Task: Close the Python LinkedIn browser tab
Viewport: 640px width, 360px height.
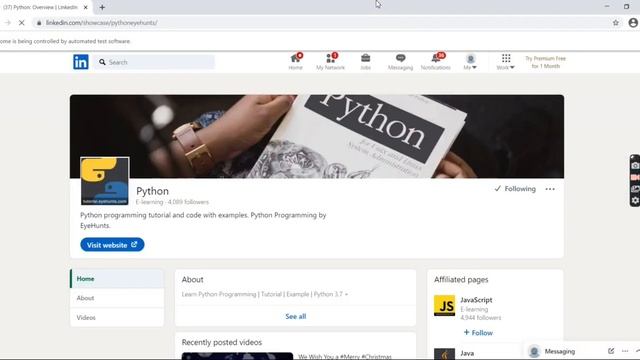Action: pos(85,7)
